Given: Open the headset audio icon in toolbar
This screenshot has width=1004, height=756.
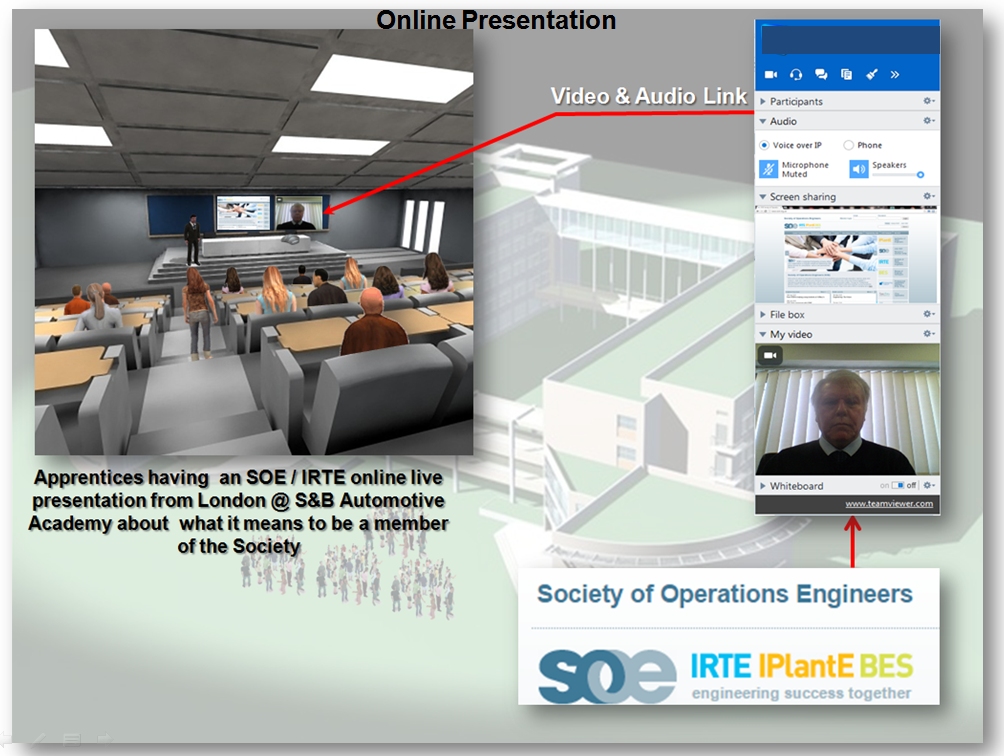Looking at the screenshot, I should 796,75.
